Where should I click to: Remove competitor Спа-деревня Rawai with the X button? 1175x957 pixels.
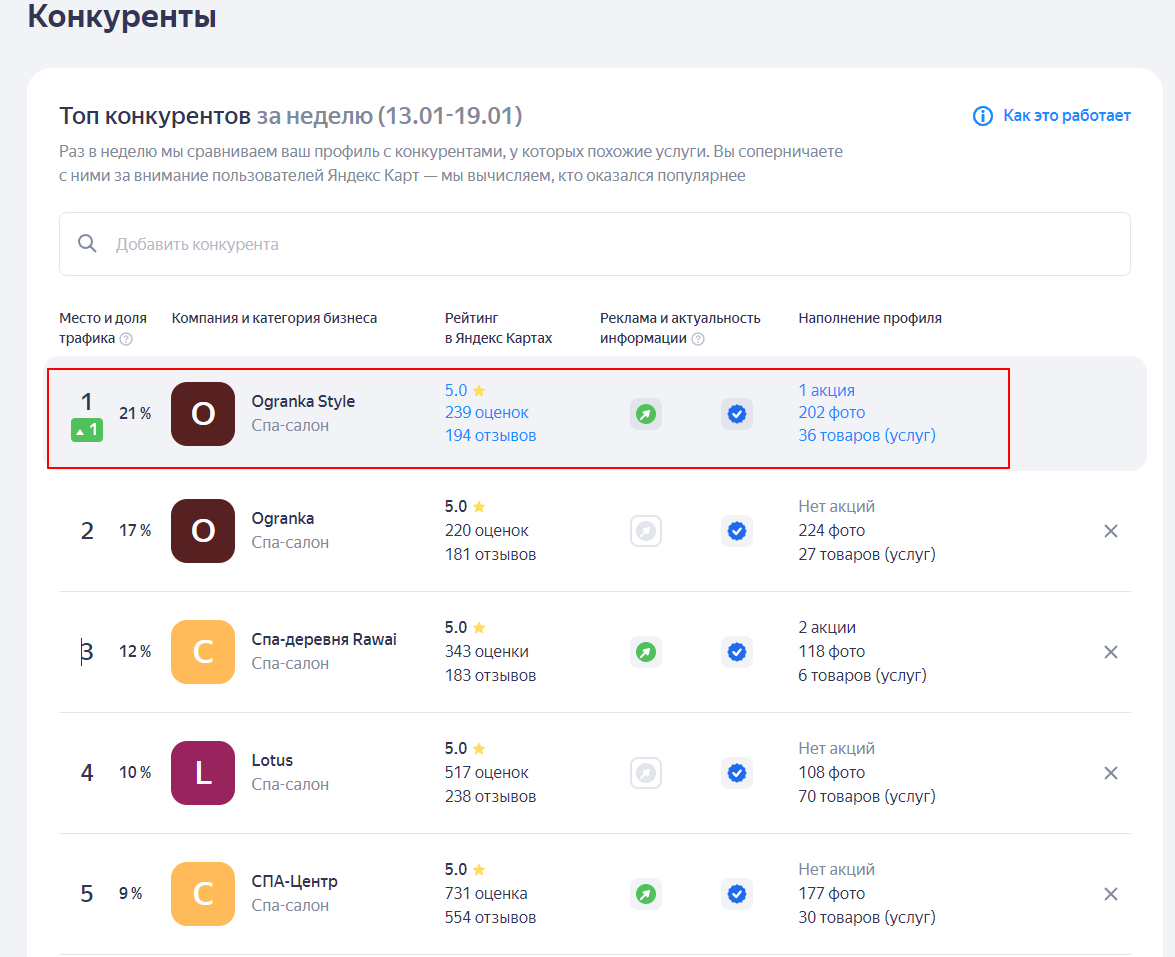1111,652
